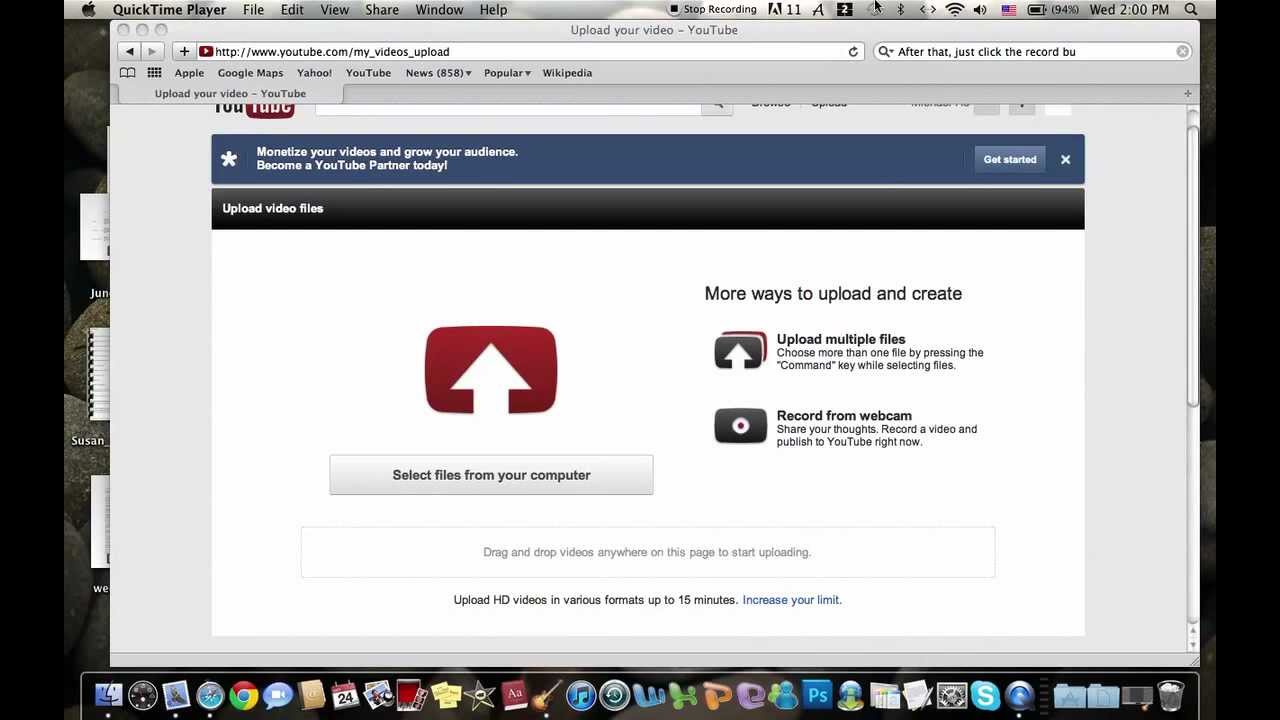The image size is (1280, 720).
Task: Click the Wi-Fi menu bar icon
Action: pos(955,10)
